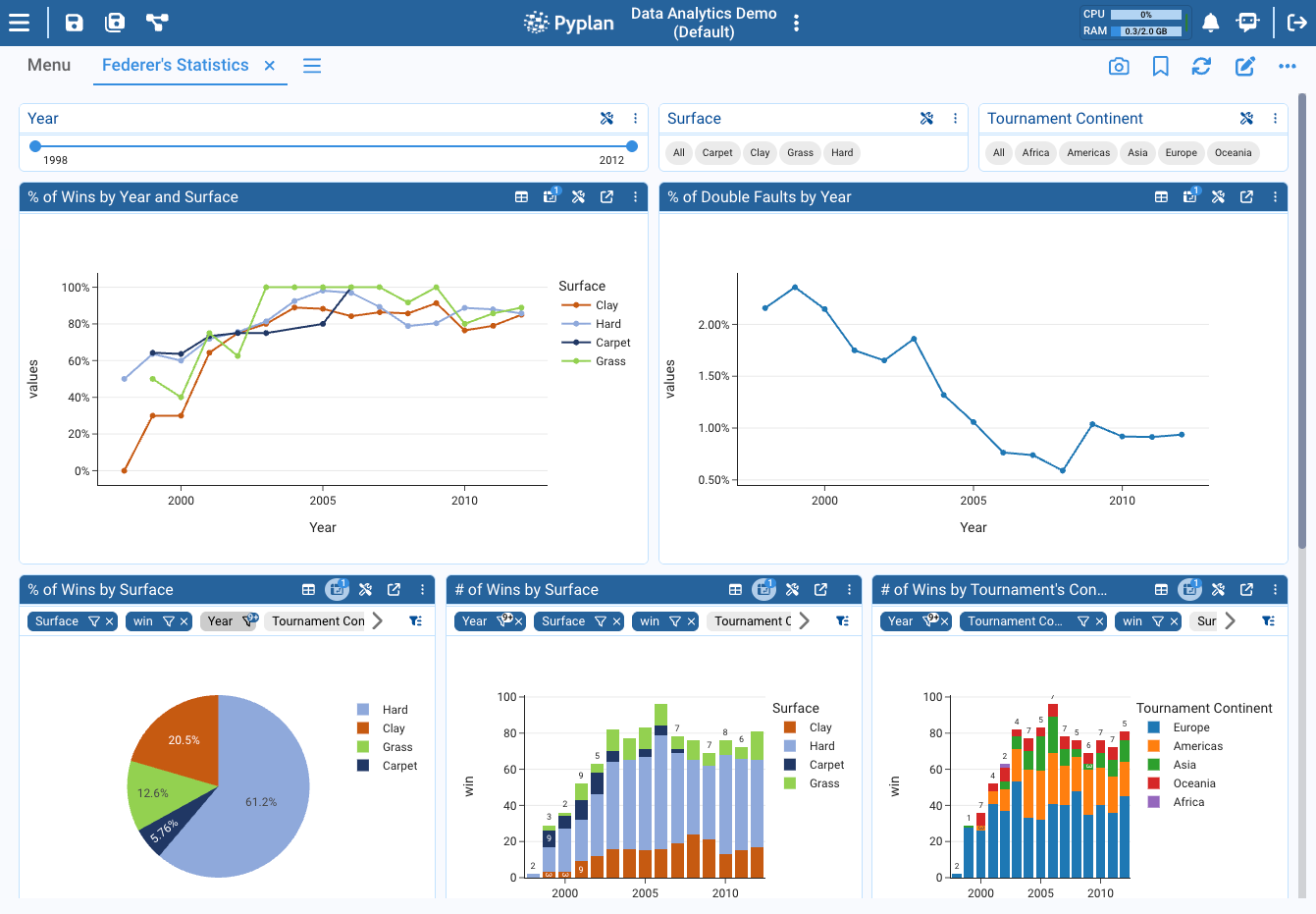Refresh the dashboard with the refresh icon
This screenshot has height=914, width=1316.
(1201, 66)
